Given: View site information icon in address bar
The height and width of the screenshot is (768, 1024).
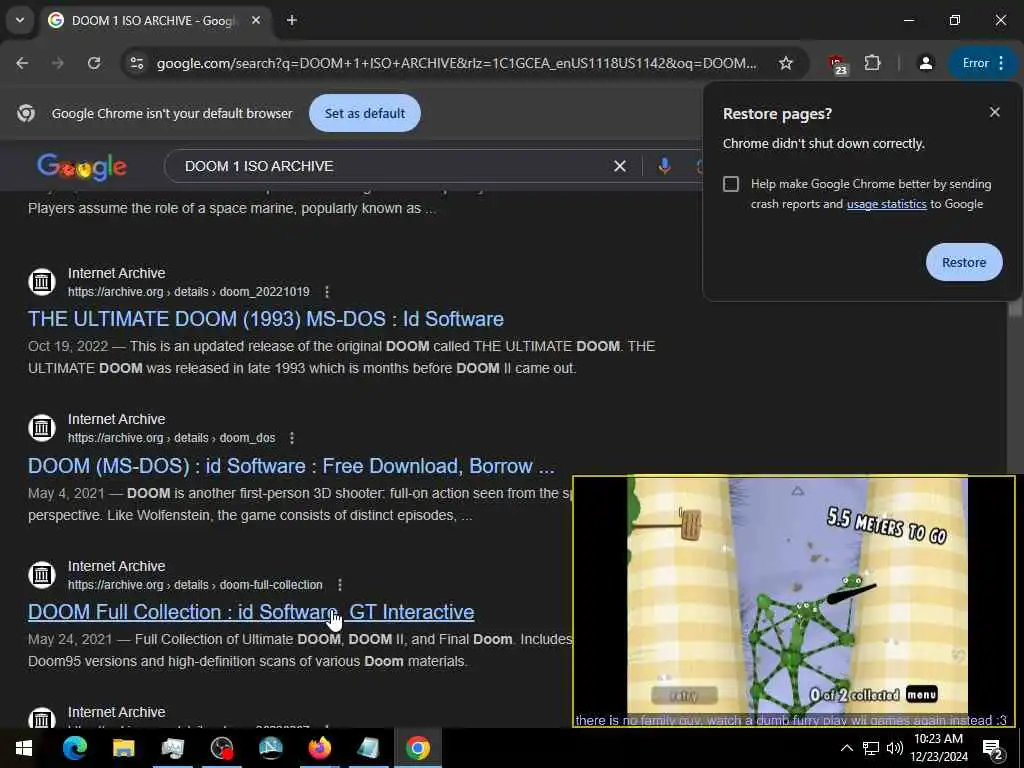Looking at the screenshot, I should 136,63.
